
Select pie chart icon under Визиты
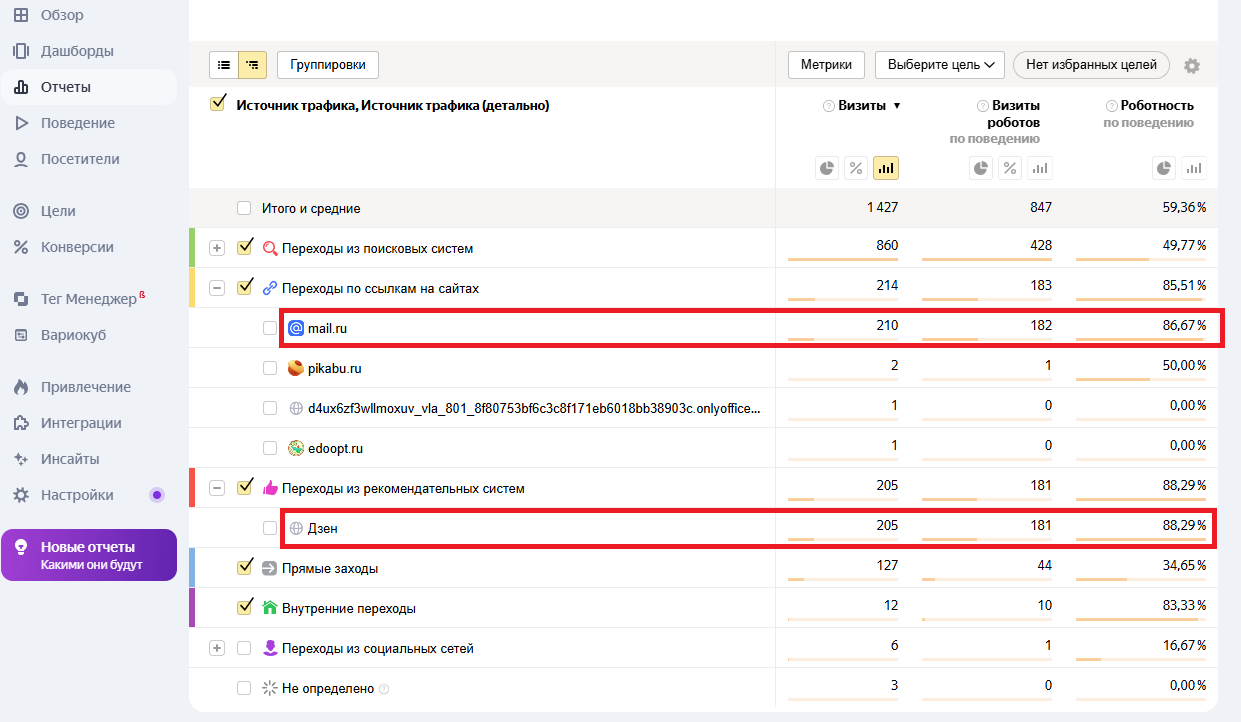pos(827,168)
